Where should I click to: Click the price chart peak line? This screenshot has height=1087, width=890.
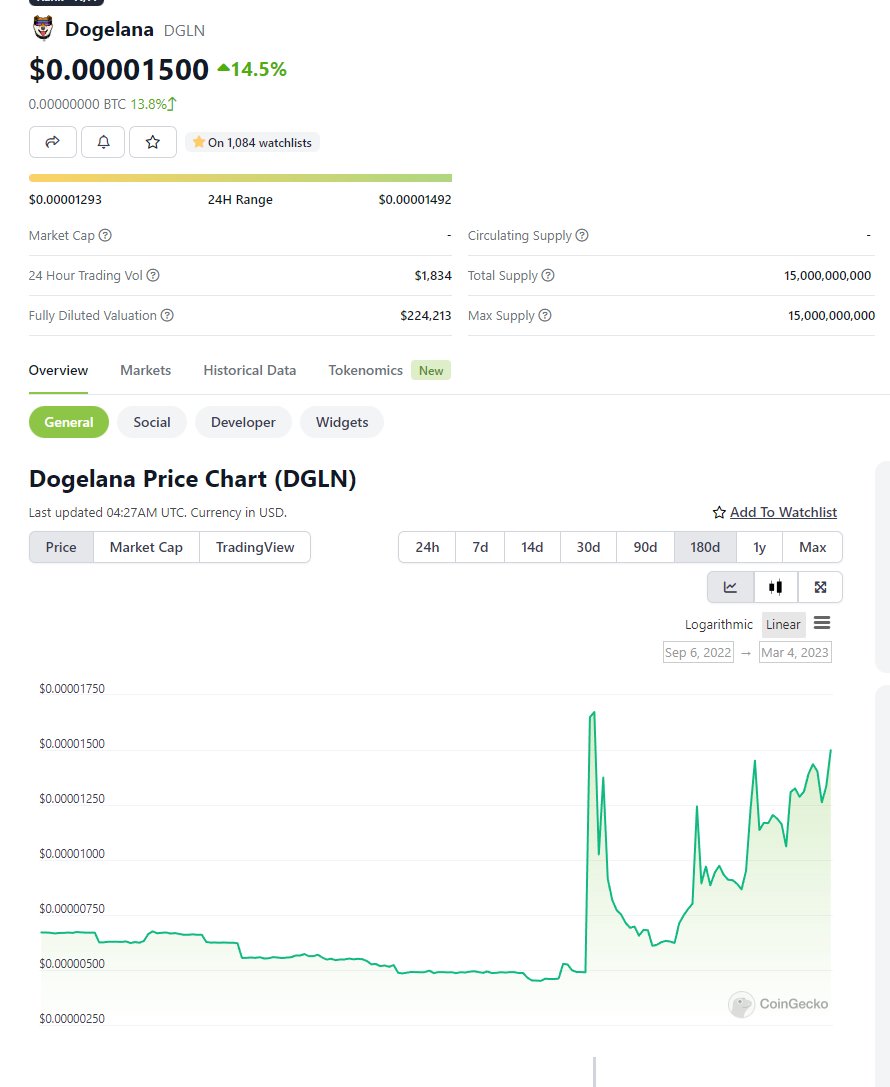593,713
